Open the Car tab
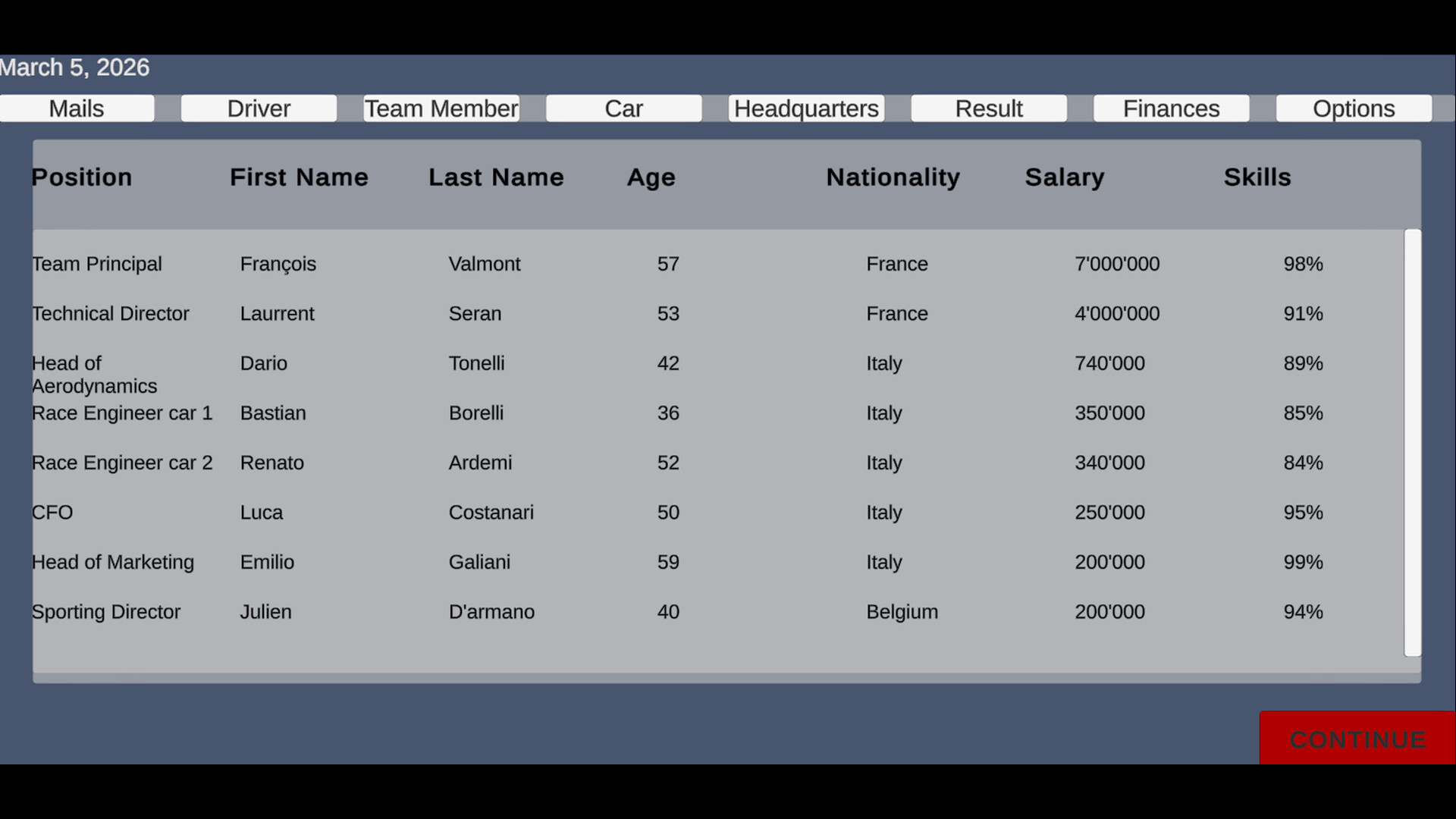Viewport: 1456px width, 819px height. tap(623, 108)
